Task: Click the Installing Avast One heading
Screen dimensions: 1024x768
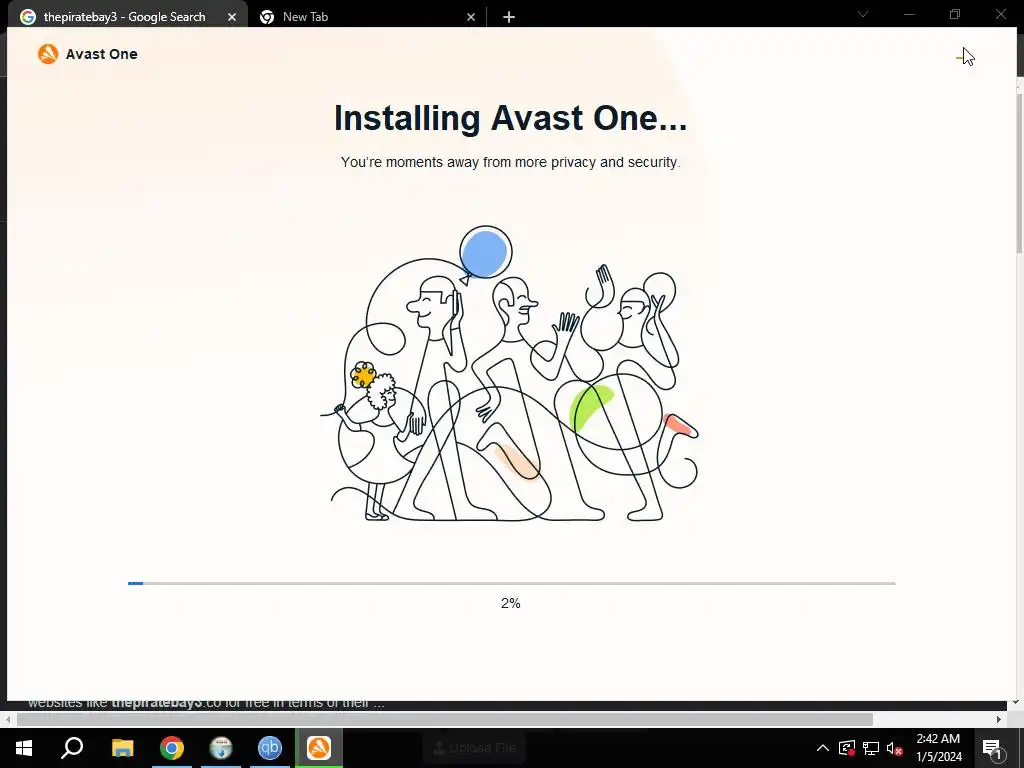Action: [x=510, y=118]
